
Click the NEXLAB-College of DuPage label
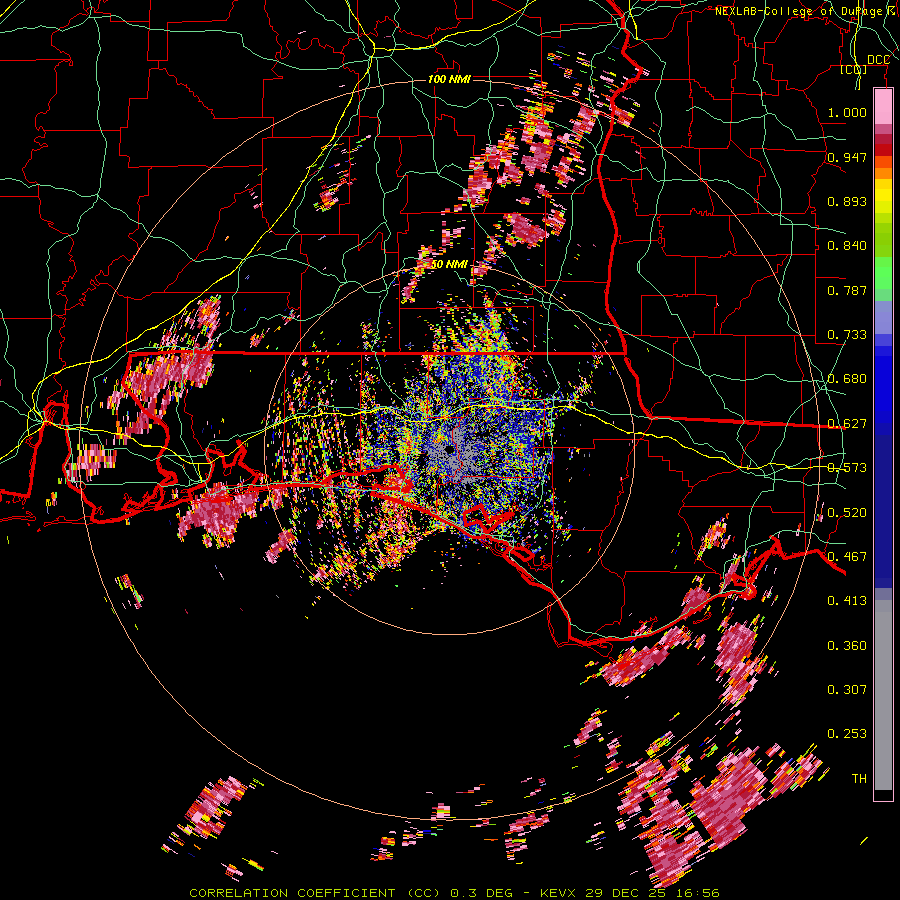pyautogui.click(x=800, y=11)
